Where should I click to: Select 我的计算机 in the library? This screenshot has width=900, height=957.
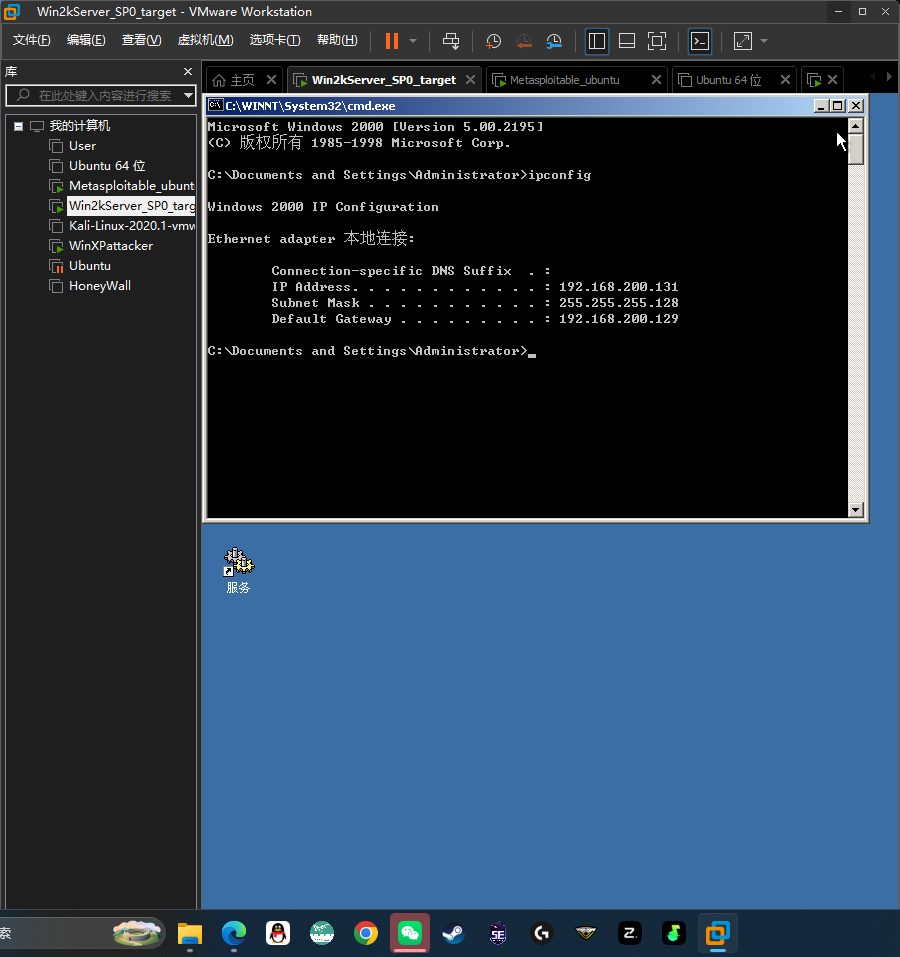point(79,126)
